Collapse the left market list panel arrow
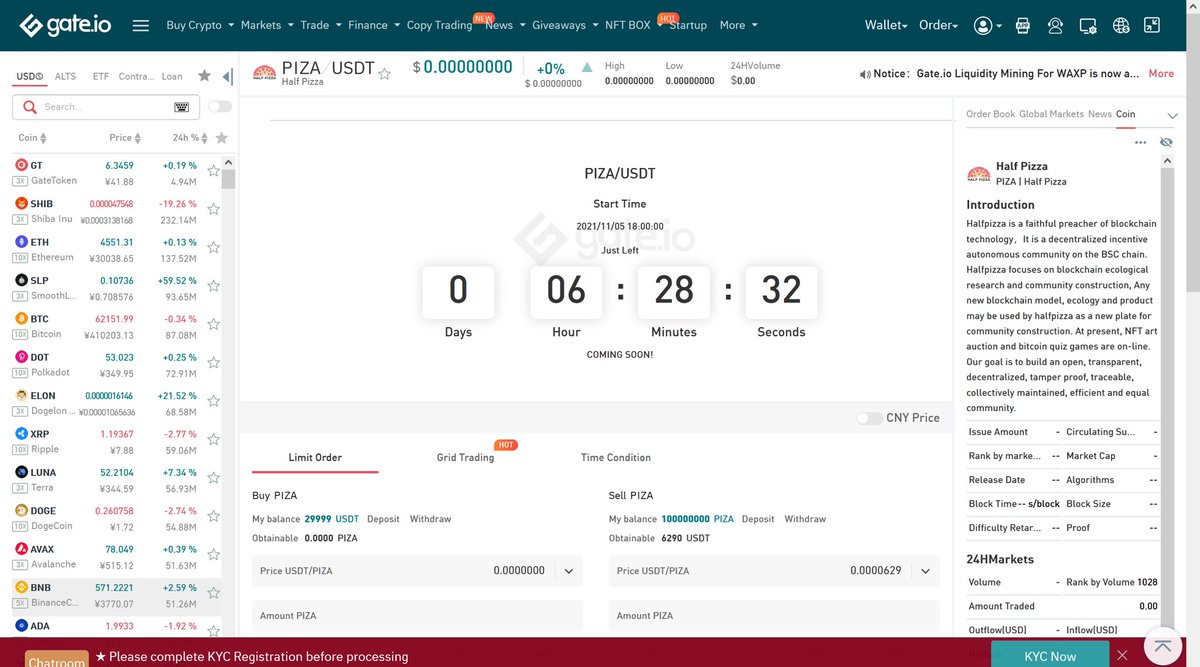Viewport: 1200px width, 667px height. (x=227, y=76)
